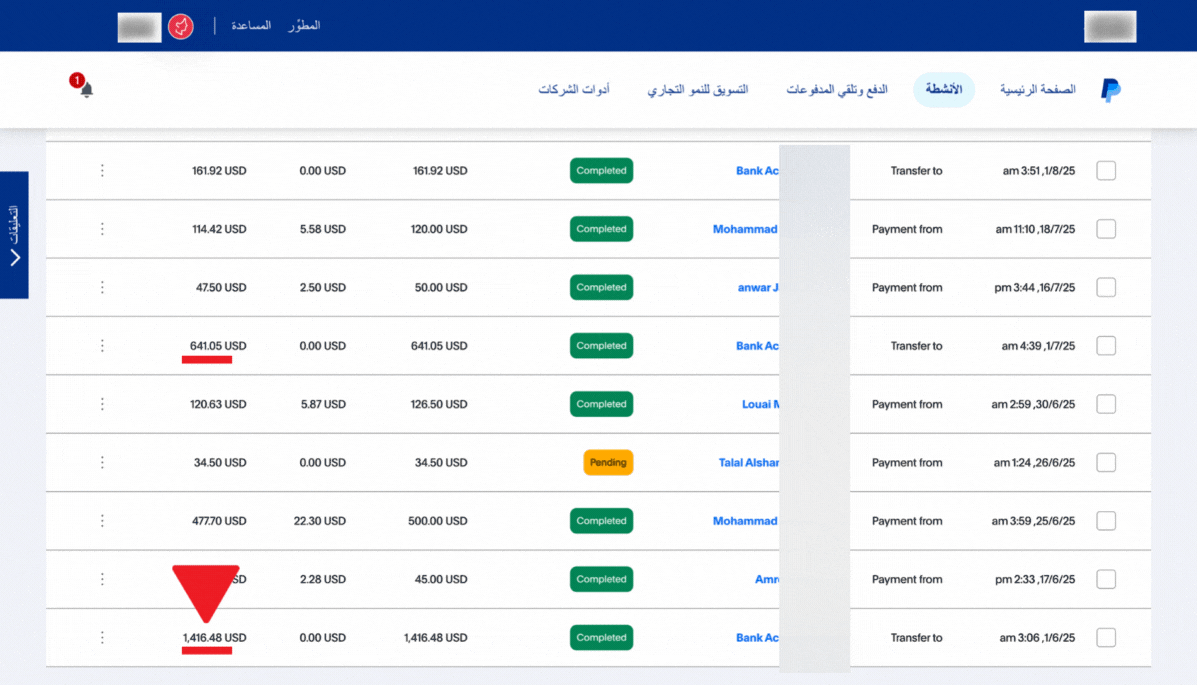The height and width of the screenshot is (685, 1197).
Task: Open three-dot menu for 477.70 USD payment
Action: [102, 521]
